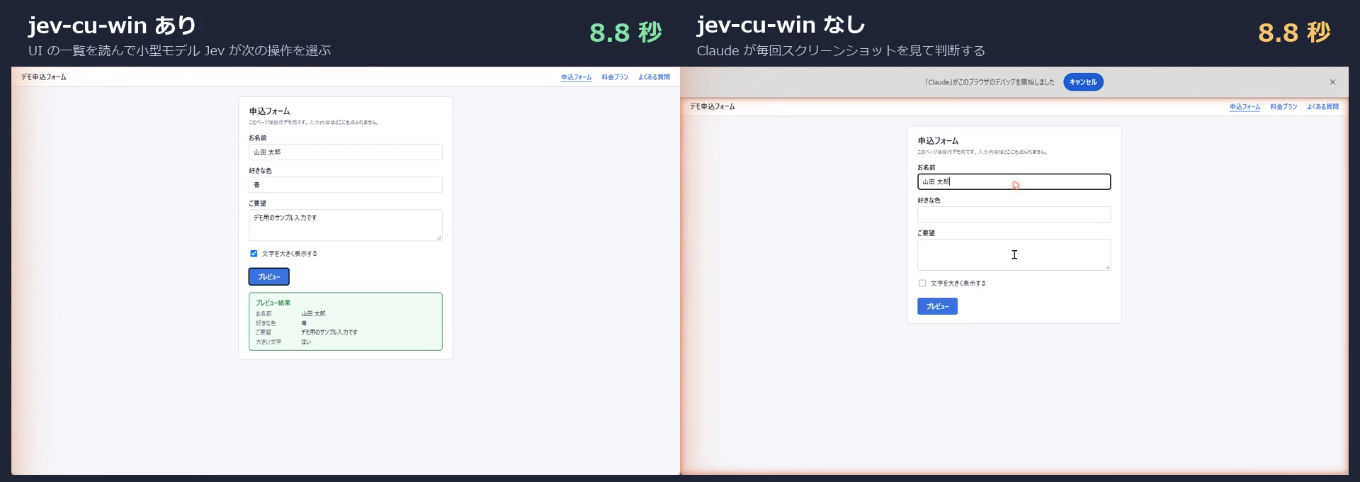This screenshot has width=1360, height=482.
Task: Click お名前 input with 山田 太郎, right panel
Action: coord(1014,182)
